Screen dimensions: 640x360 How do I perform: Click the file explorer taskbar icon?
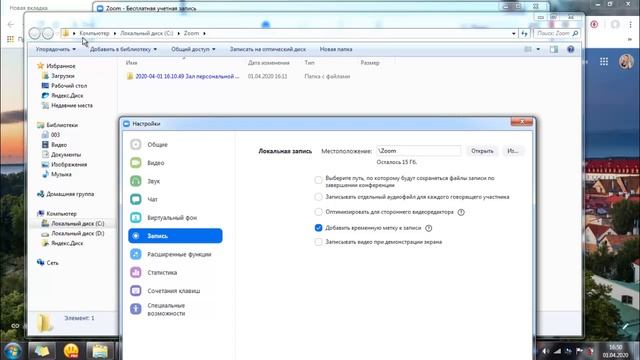pyautogui.click(x=99, y=351)
